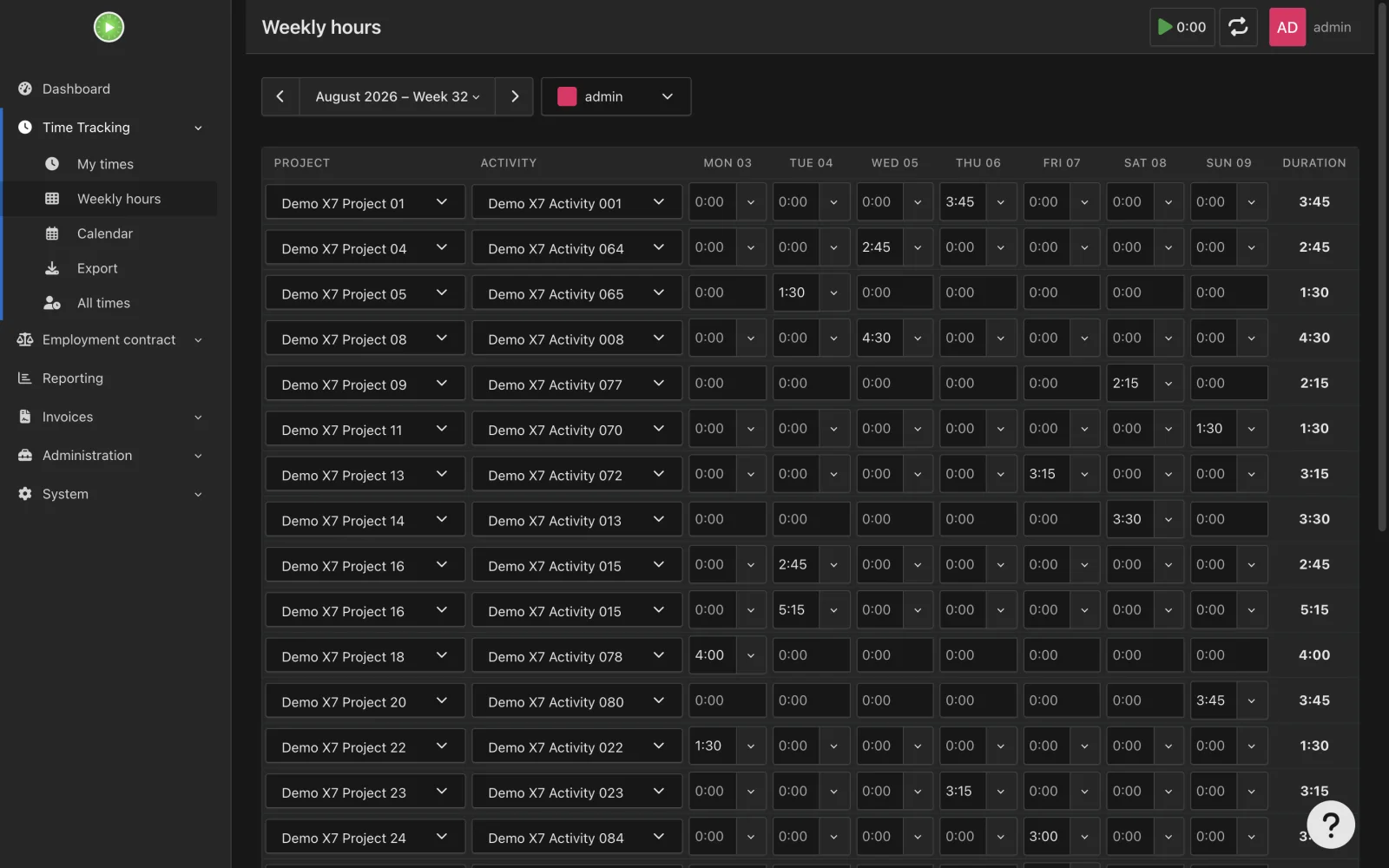
Task: Edit the 3:15 Friday field for Project 13
Action: [1045, 474]
